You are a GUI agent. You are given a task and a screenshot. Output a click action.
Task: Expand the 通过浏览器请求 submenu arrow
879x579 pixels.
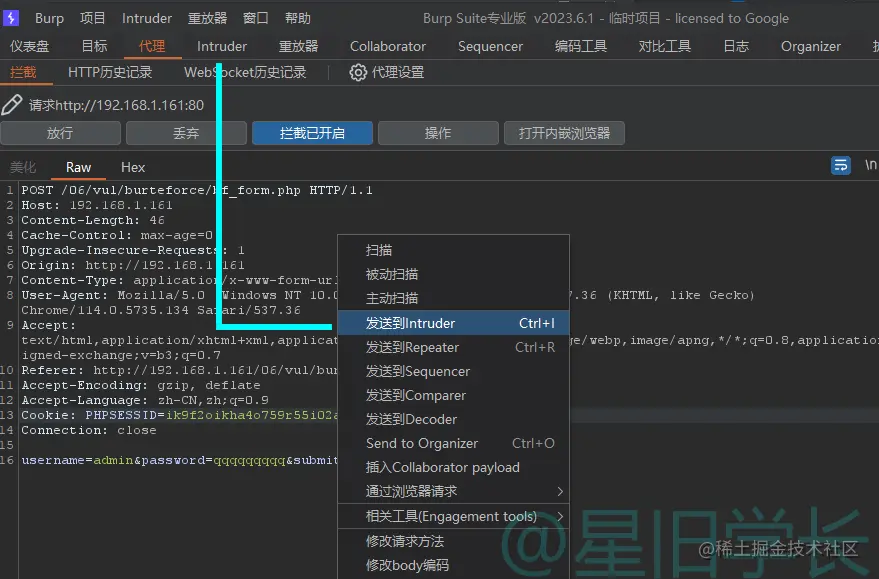coord(559,492)
